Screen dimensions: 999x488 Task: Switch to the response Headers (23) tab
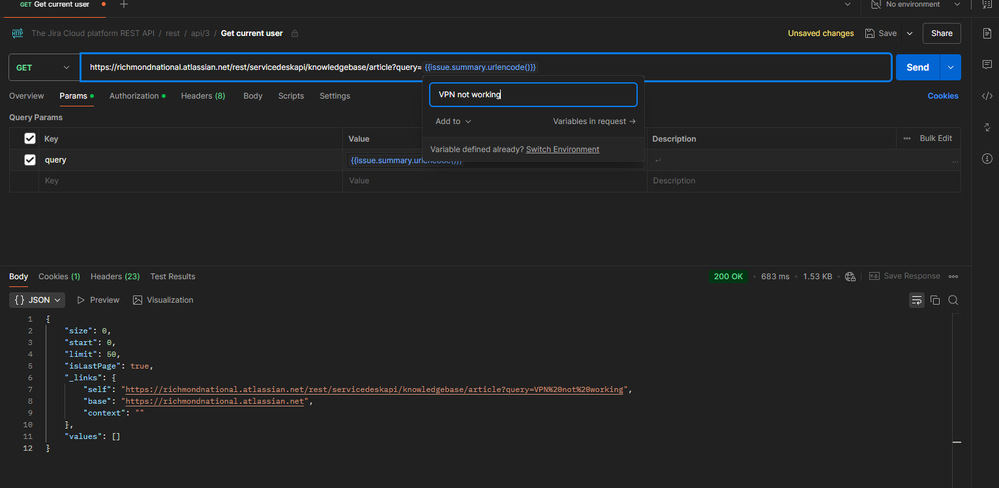click(115, 276)
